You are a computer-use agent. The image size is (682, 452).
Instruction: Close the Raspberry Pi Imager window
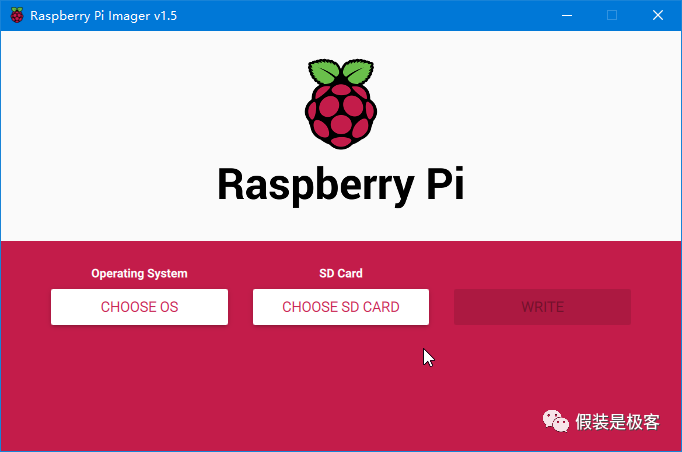(658, 15)
